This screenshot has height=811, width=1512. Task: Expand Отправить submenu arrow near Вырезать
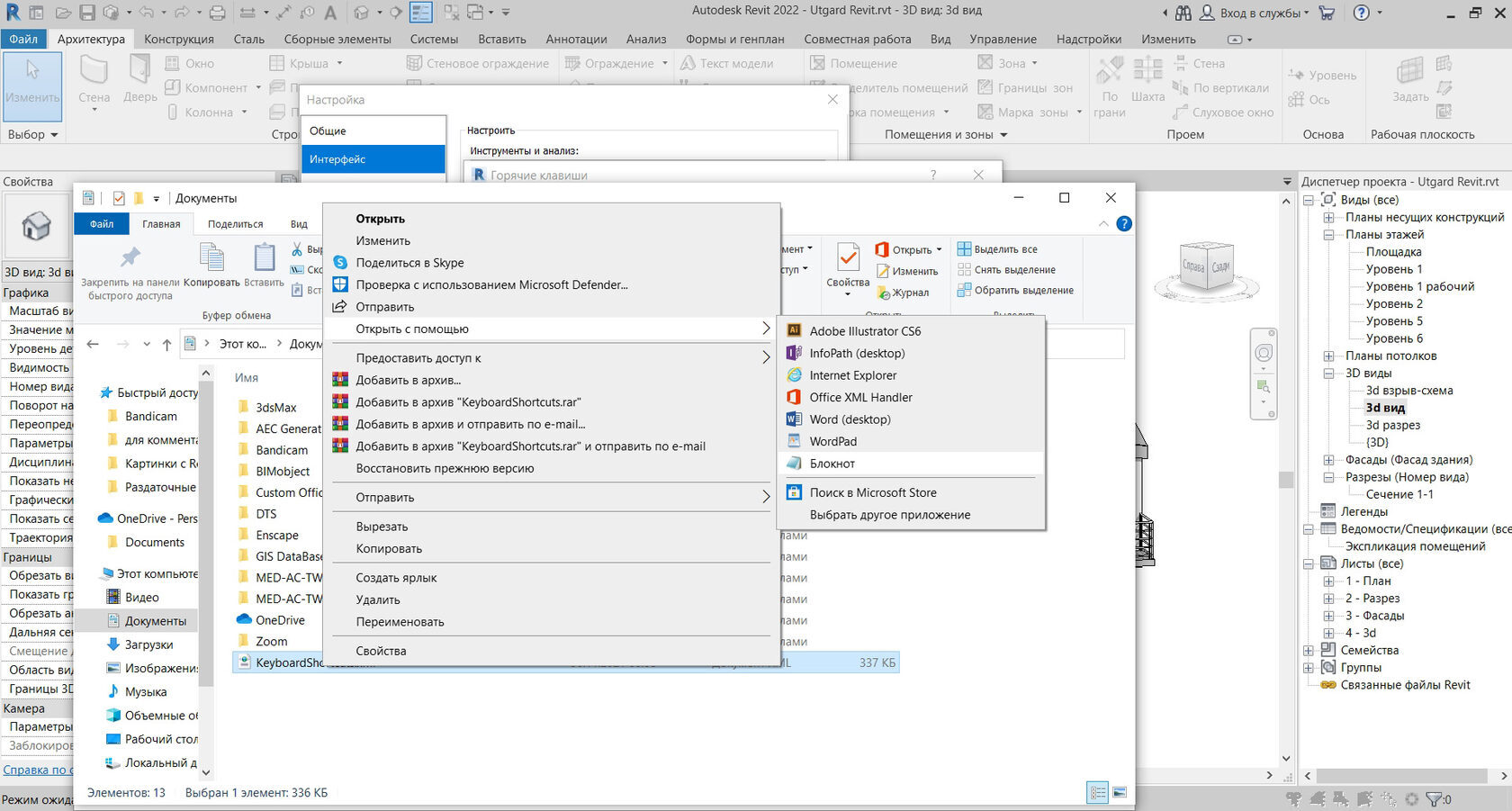[x=766, y=497]
